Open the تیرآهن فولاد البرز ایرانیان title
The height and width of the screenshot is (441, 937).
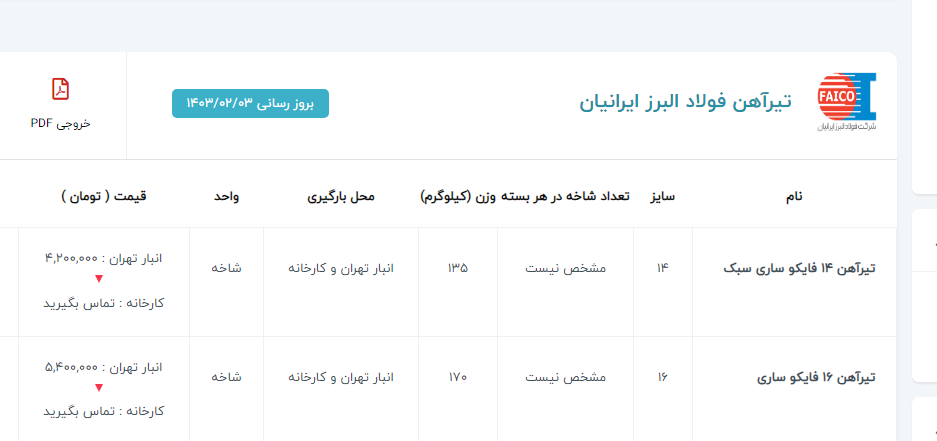pyautogui.click(x=685, y=102)
